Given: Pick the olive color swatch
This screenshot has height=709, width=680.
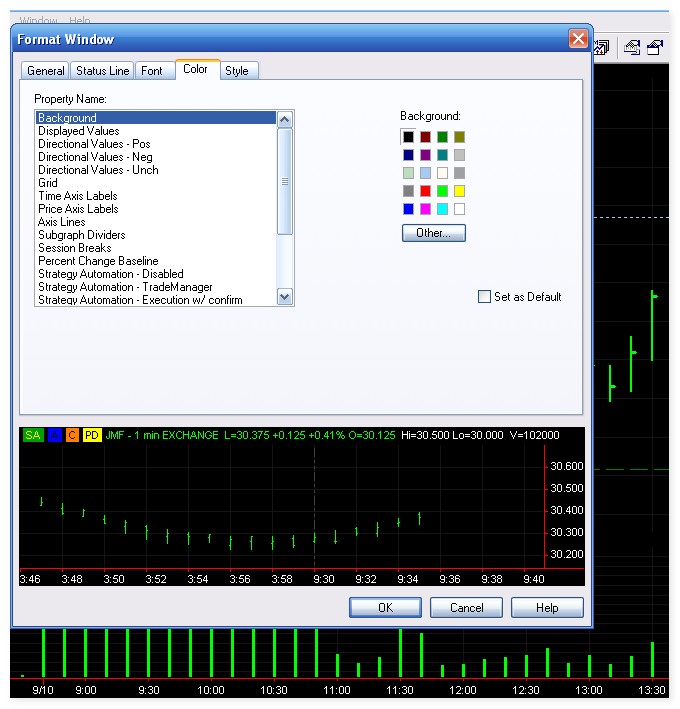Looking at the screenshot, I should (x=459, y=137).
